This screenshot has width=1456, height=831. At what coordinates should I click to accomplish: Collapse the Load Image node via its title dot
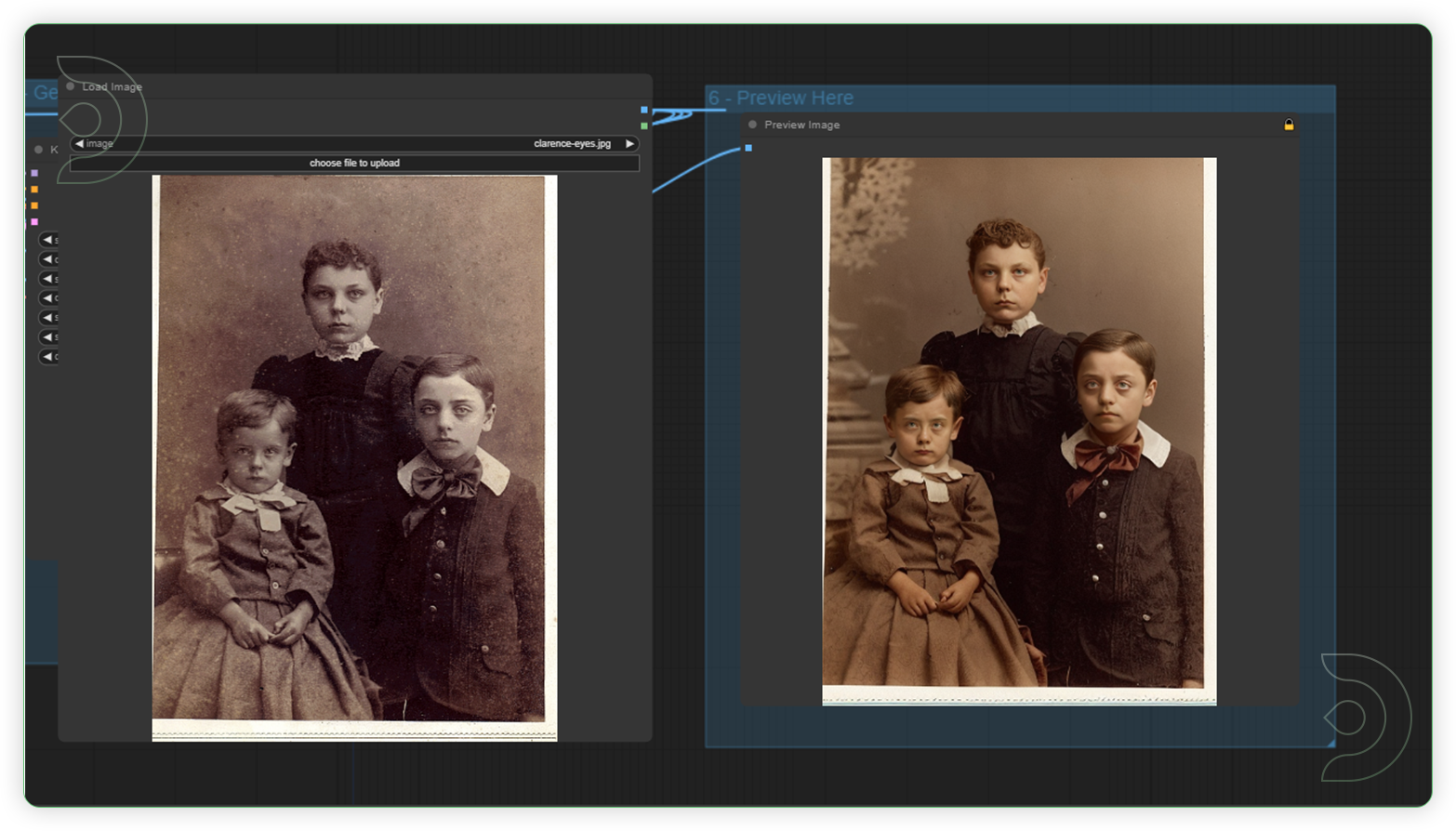(72, 86)
